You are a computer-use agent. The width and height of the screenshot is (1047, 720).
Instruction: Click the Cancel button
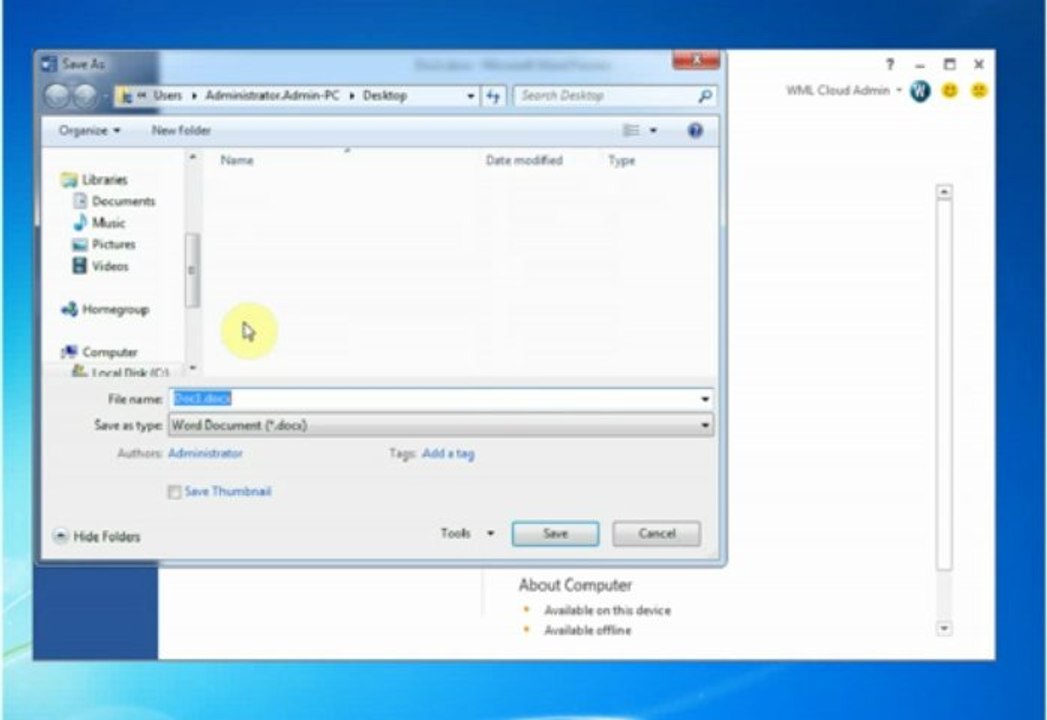click(656, 534)
